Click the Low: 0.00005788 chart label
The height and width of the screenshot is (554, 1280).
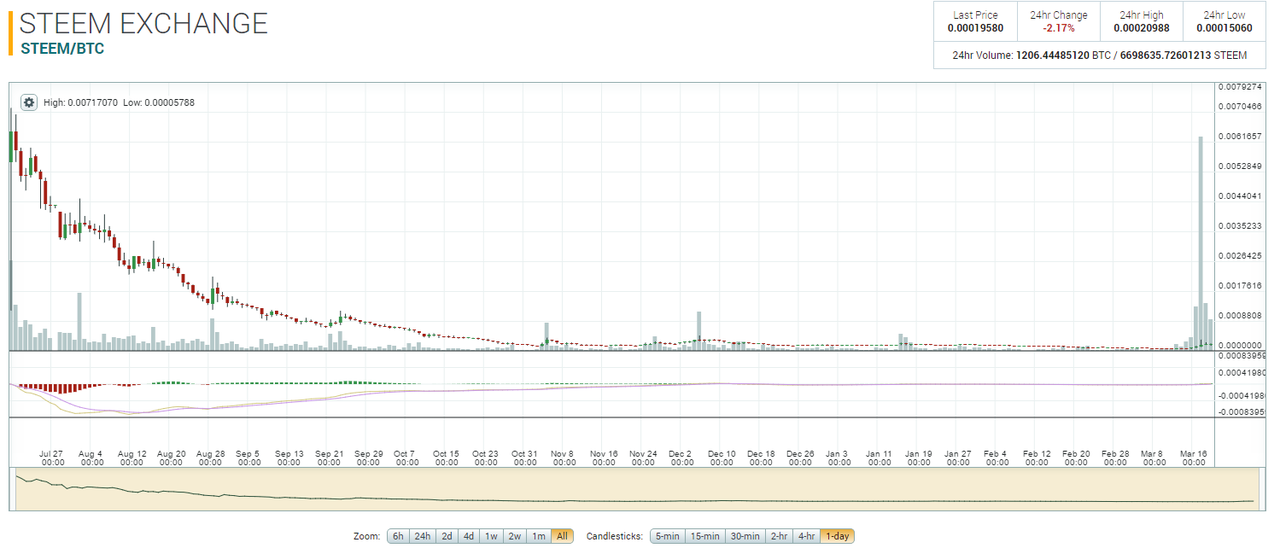[x=159, y=103]
